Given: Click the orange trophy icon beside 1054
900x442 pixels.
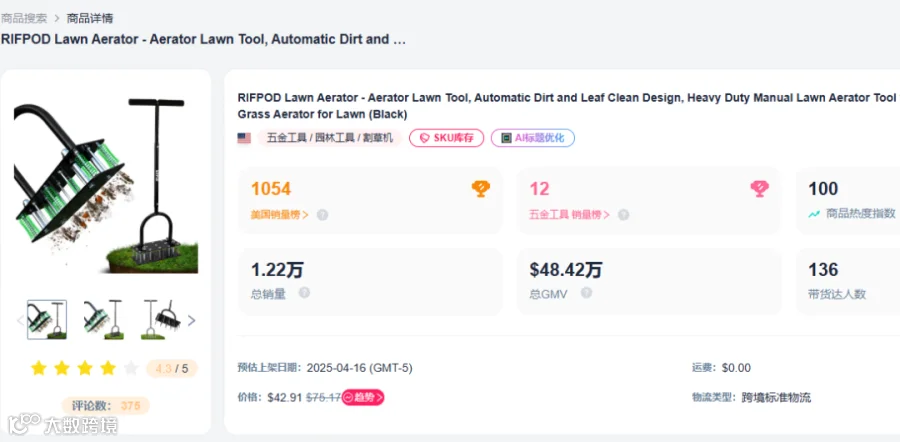Looking at the screenshot, I should point(481,188).
